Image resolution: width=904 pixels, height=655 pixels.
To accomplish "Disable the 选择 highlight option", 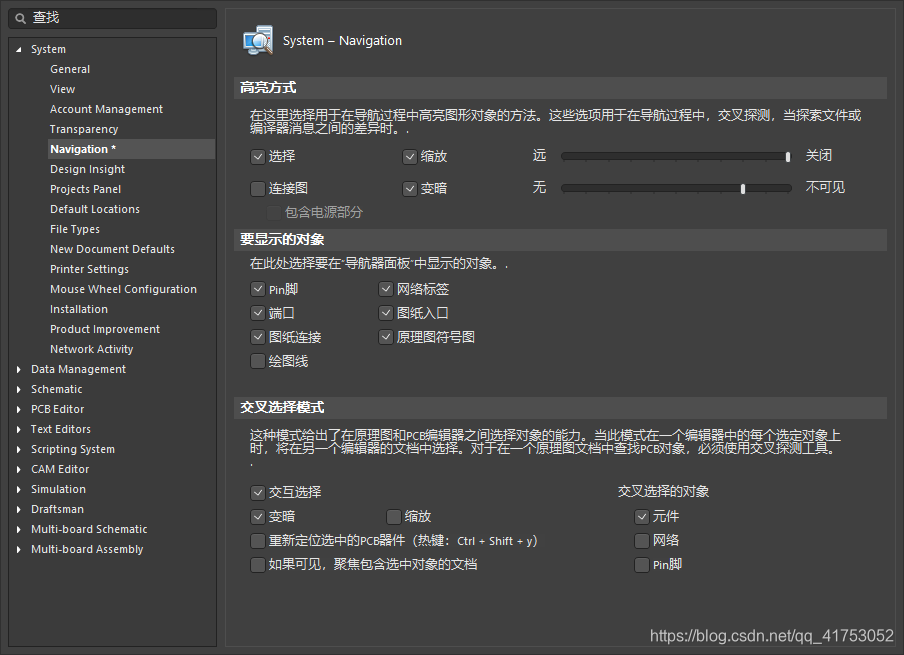I will (257, 156).
